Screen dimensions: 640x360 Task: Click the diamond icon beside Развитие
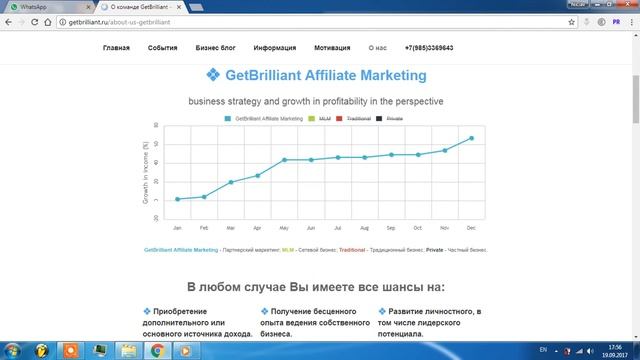pos(382,311)
